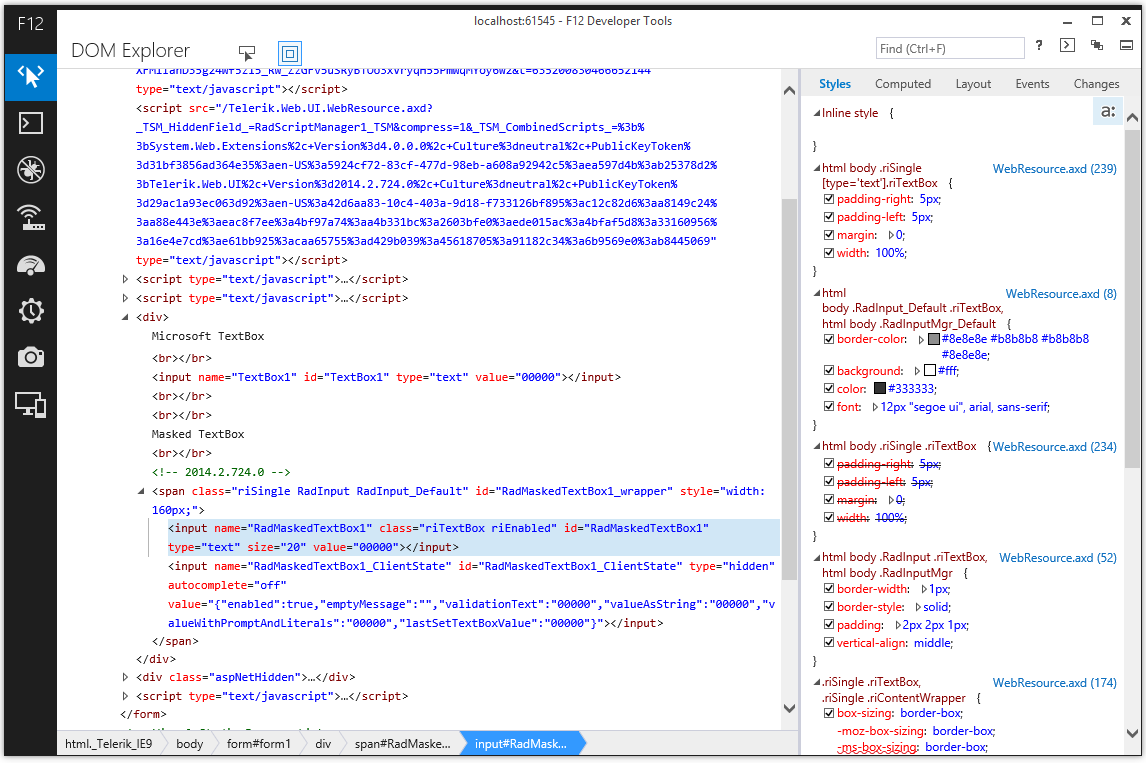Show the console panel icon in toolbar
Viewport: 1146px width, 763px height.
pos(1067,45)
